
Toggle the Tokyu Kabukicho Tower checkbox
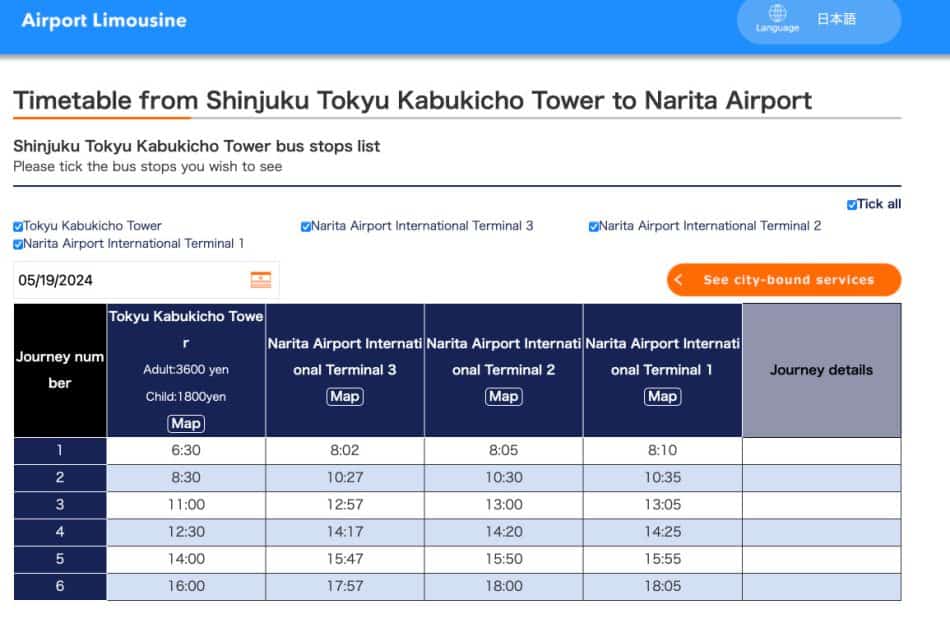point(18,227)
